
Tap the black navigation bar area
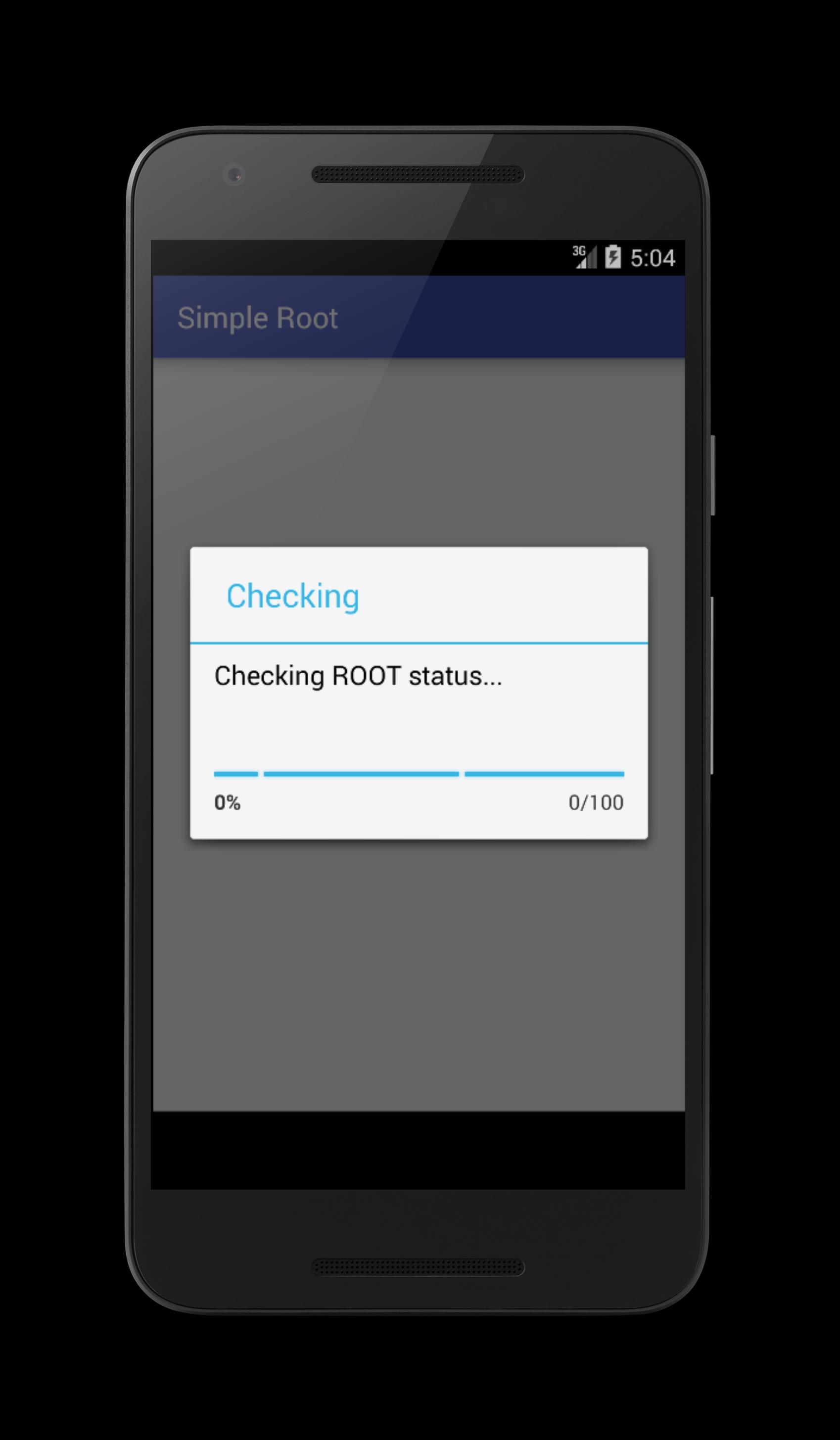pos(418,1150)
